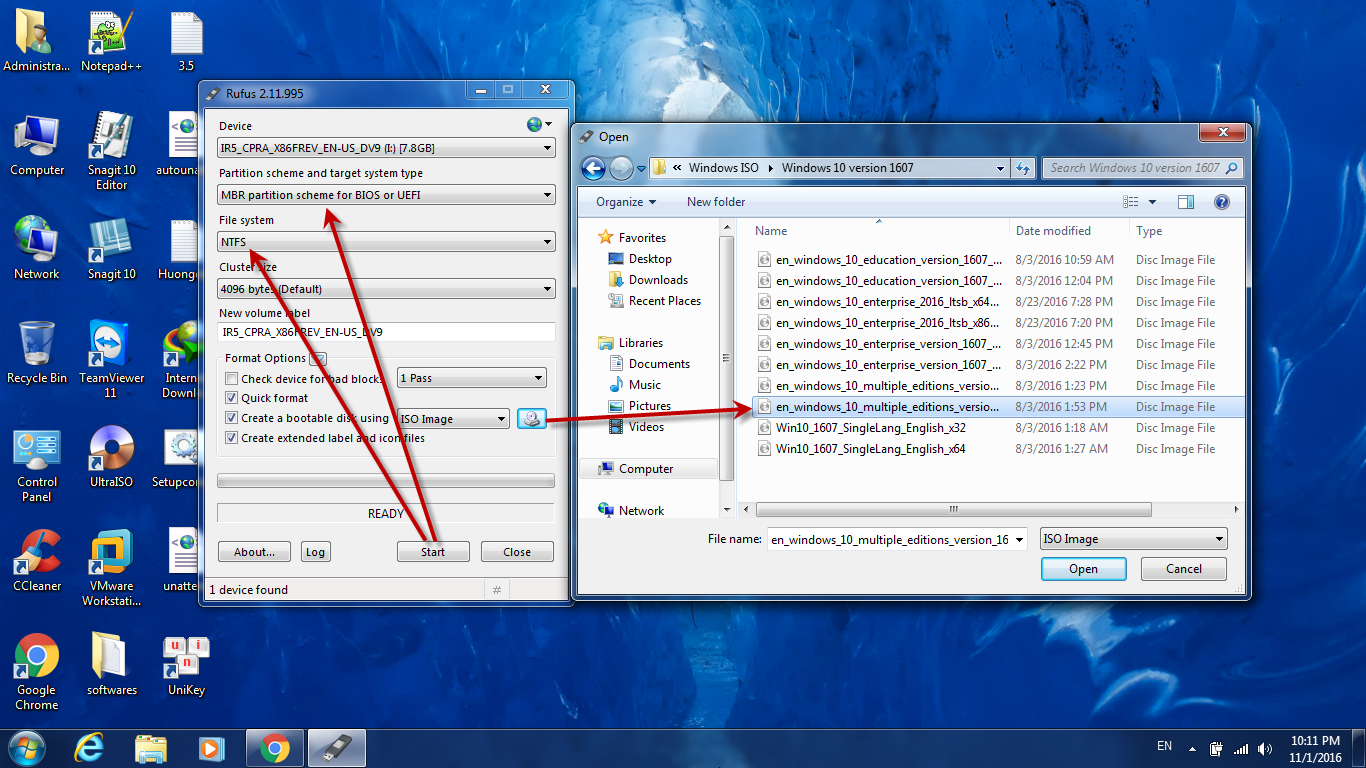The height and width of the screenshot is (768, 1366).
Task: Select Desktop under Favorites
Action: click(x=650, y=259)
